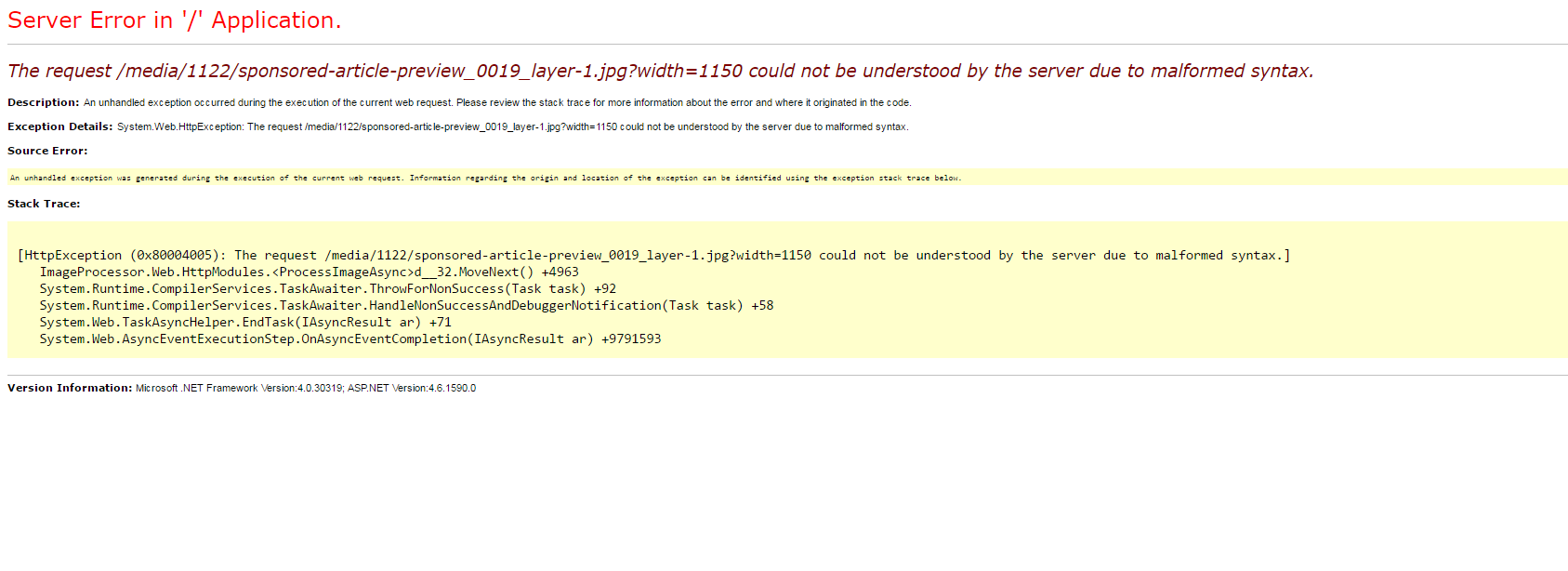Click the 'Description:' label
This screenshot has height=571, width=1568.
point(44,102)
